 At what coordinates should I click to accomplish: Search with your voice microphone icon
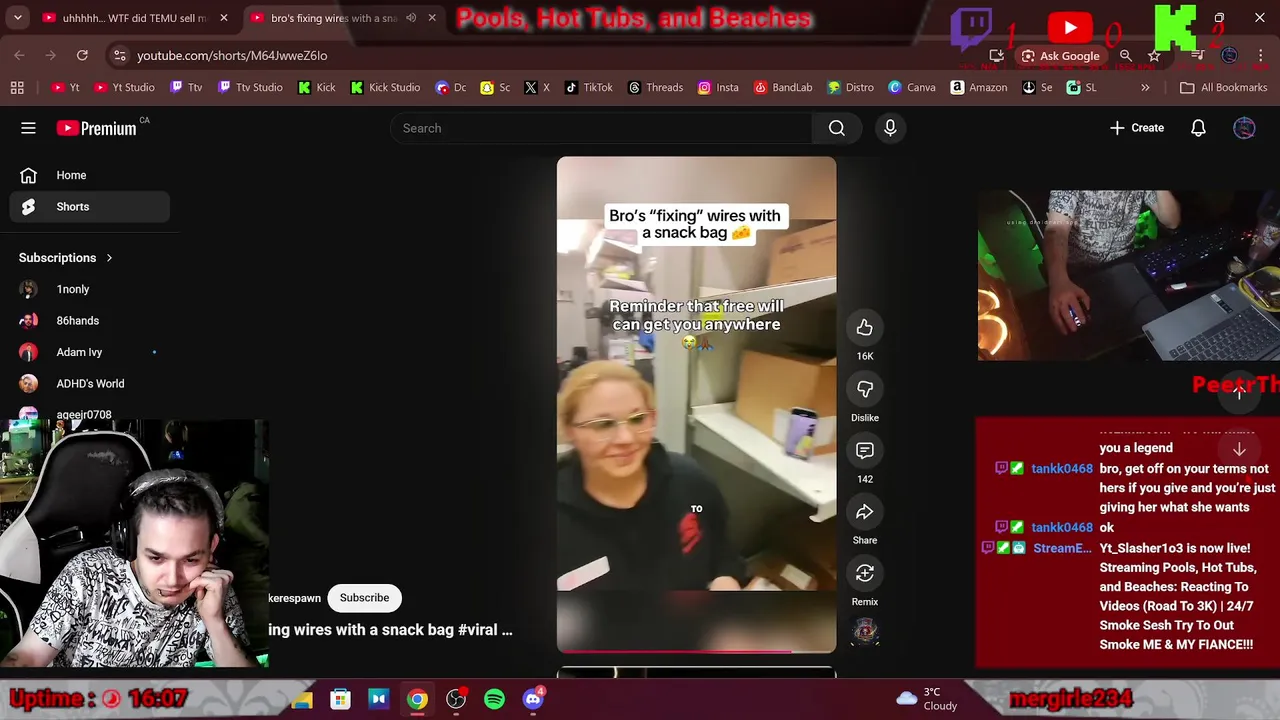pyautogui.click(x=890, y=128)
